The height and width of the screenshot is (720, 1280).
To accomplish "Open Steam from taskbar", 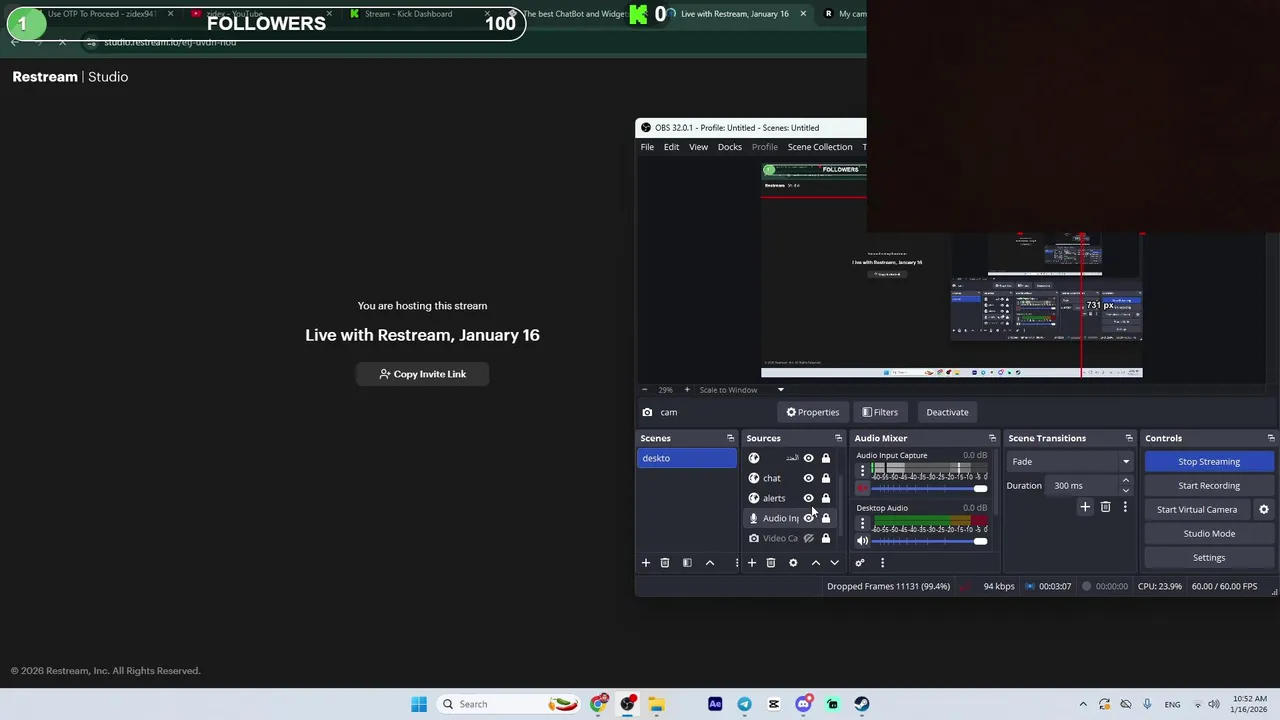I will click(x=862, y=704).
